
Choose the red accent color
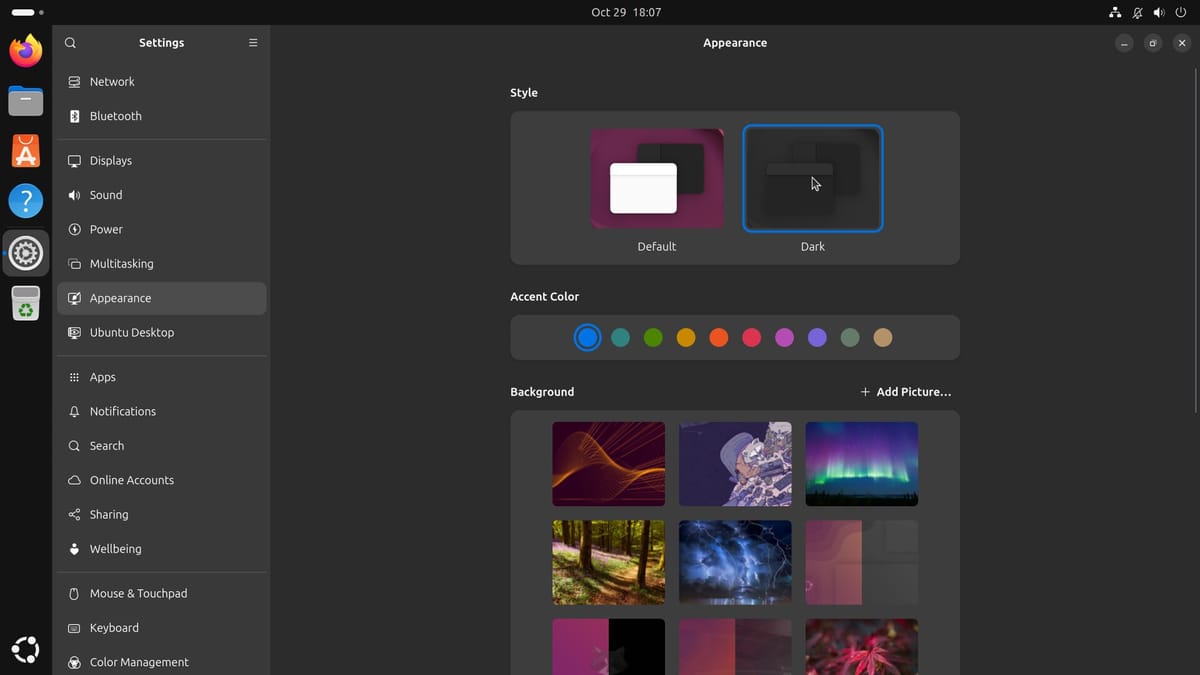coord(752,338)
